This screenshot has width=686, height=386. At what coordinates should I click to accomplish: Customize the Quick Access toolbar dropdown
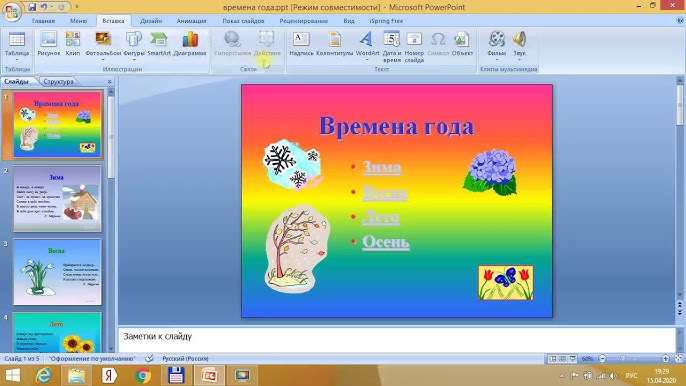pos(77,7)
